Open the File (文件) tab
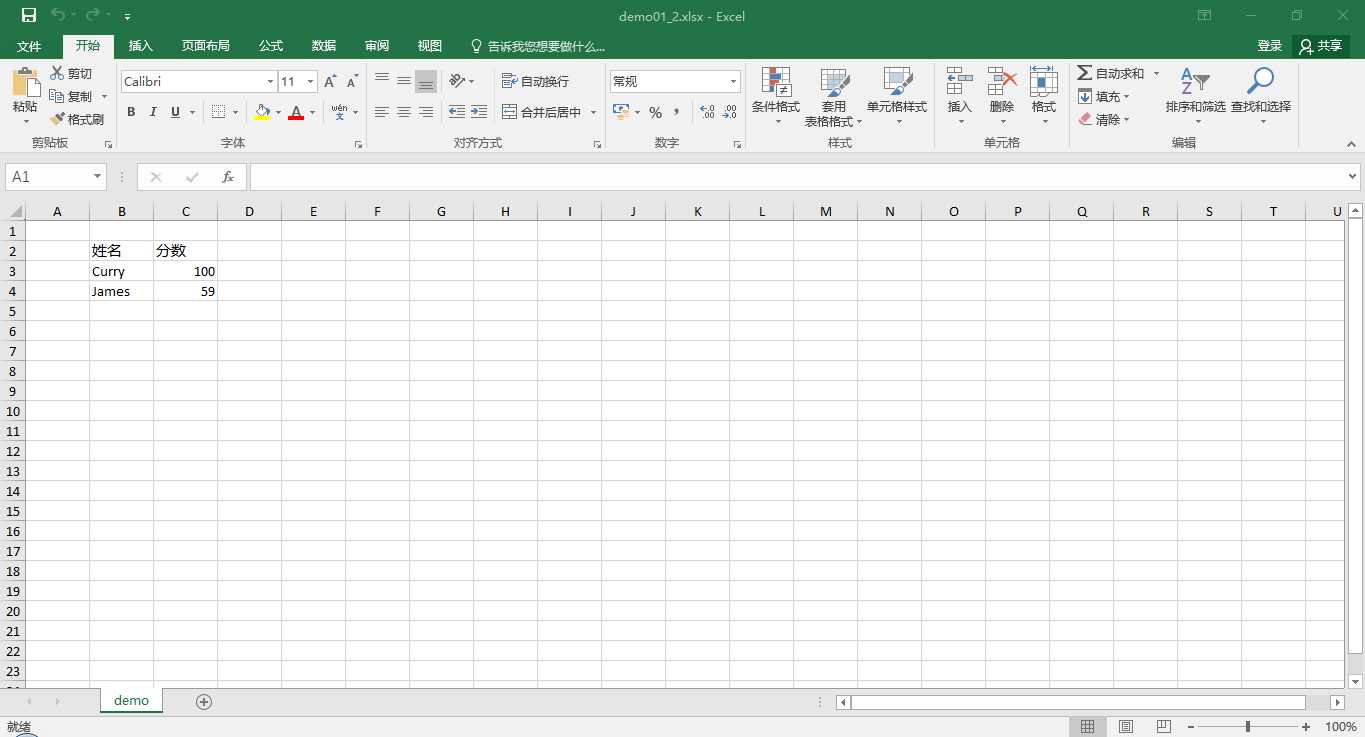1365x737 pixels. pyautogui.click(x=29, y=46)
